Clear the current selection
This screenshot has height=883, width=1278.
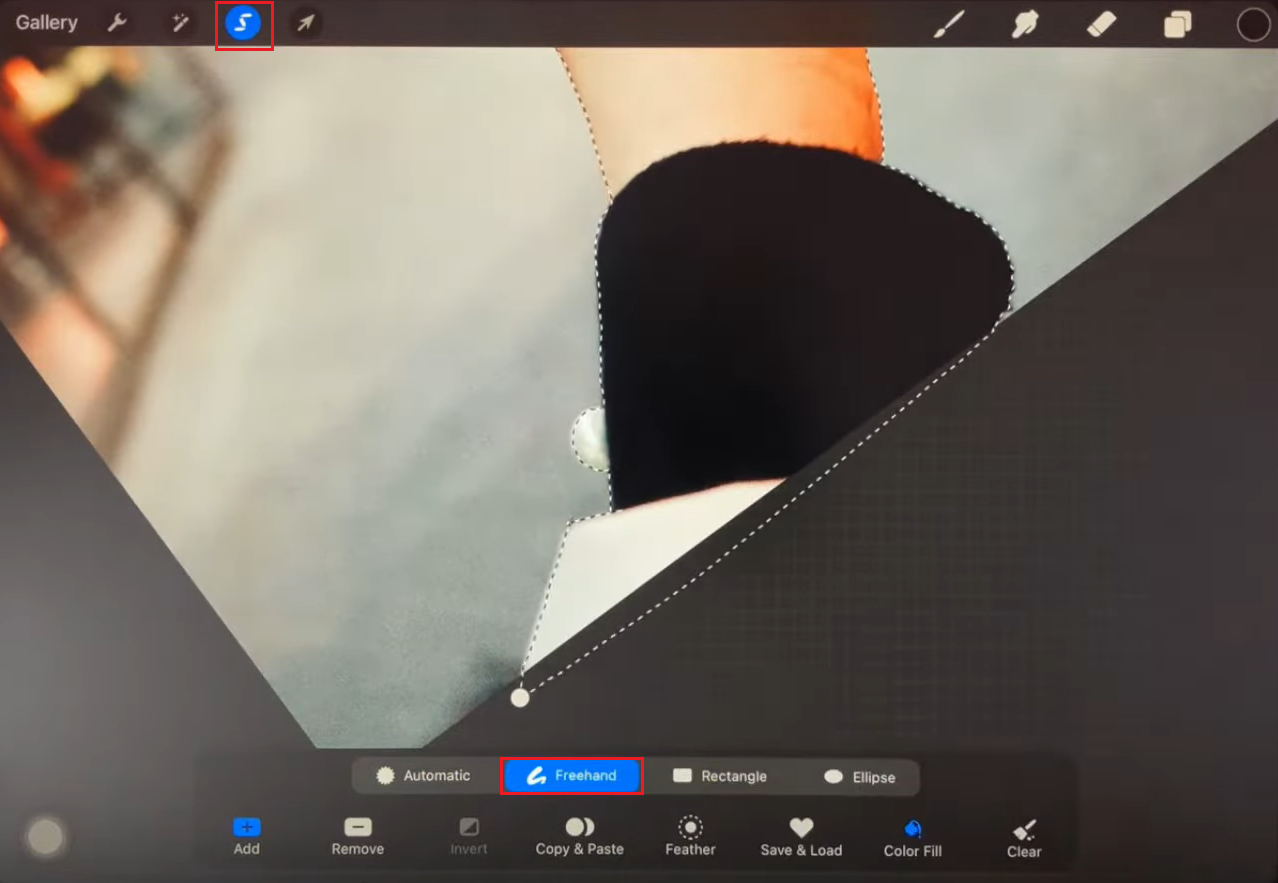(x=1023, y=836)
